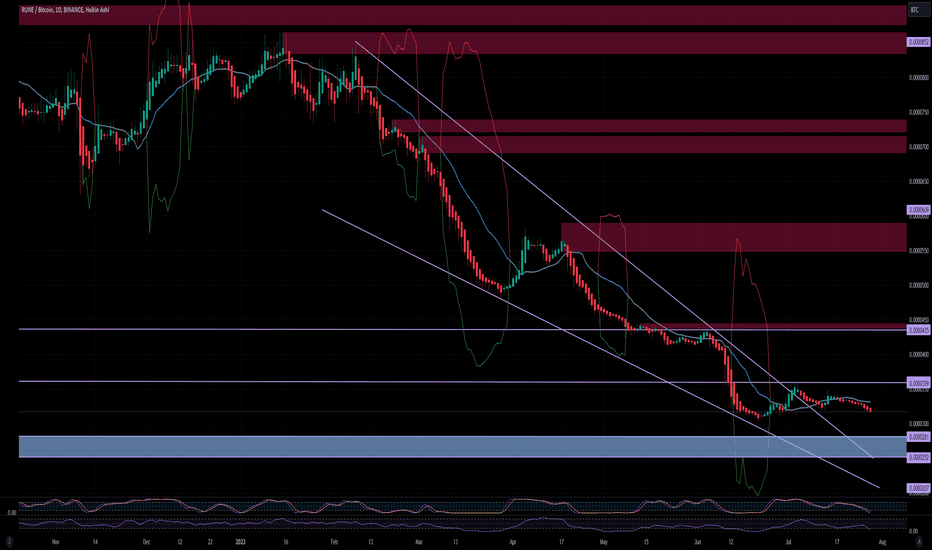Click the 0.0000300 price axis value

[919, 424]
